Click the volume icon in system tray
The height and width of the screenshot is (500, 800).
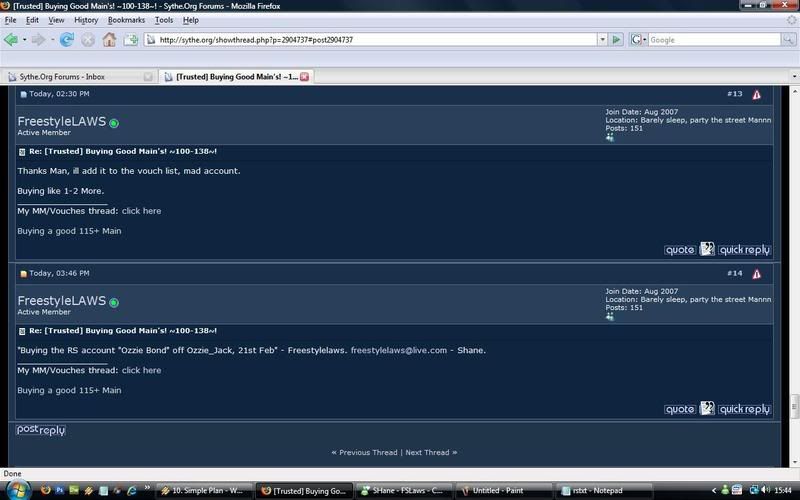[x=765, y=490]
